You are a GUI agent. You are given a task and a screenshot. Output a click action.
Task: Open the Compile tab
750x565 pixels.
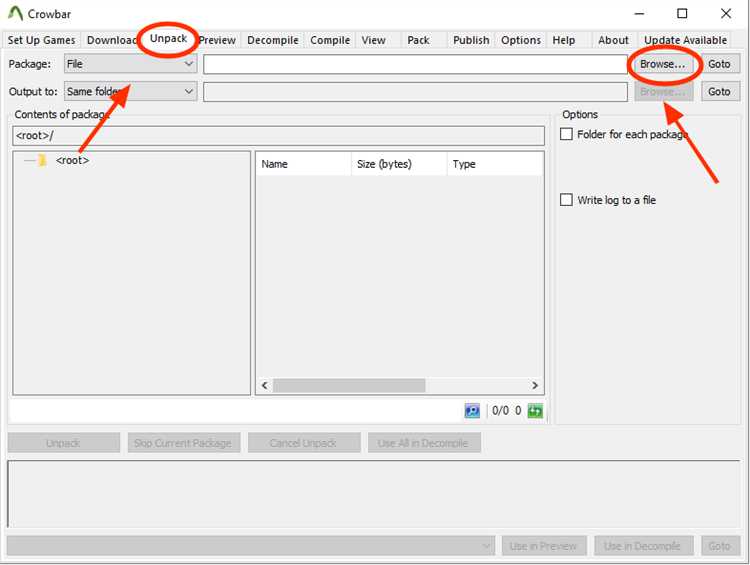pos(330,40)
